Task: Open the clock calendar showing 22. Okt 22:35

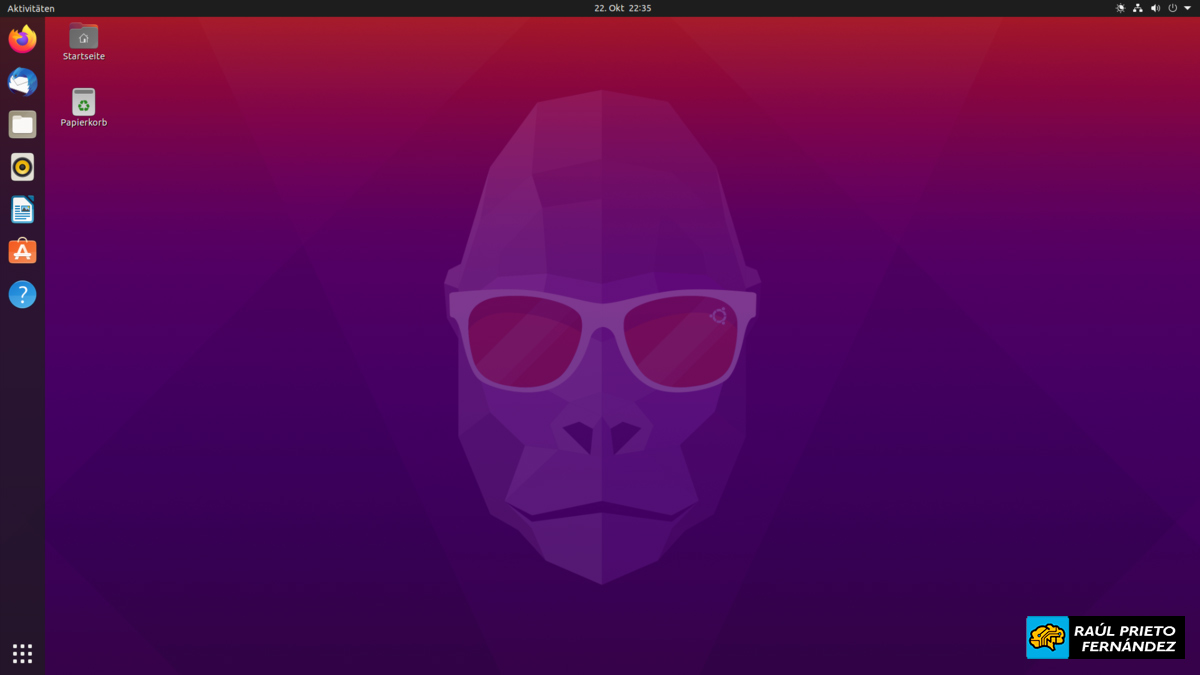Action: pyautogui.click(x=622, y=8)
